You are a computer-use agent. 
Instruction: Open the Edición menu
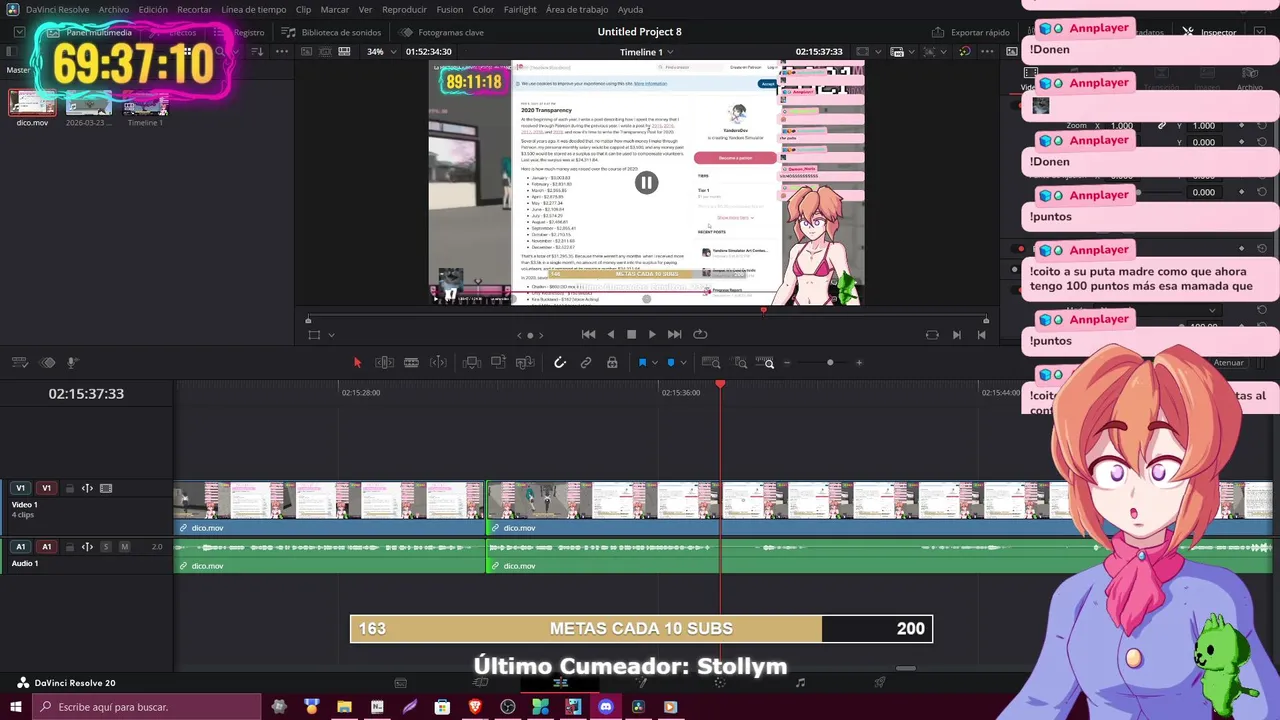tap(153, 9)
